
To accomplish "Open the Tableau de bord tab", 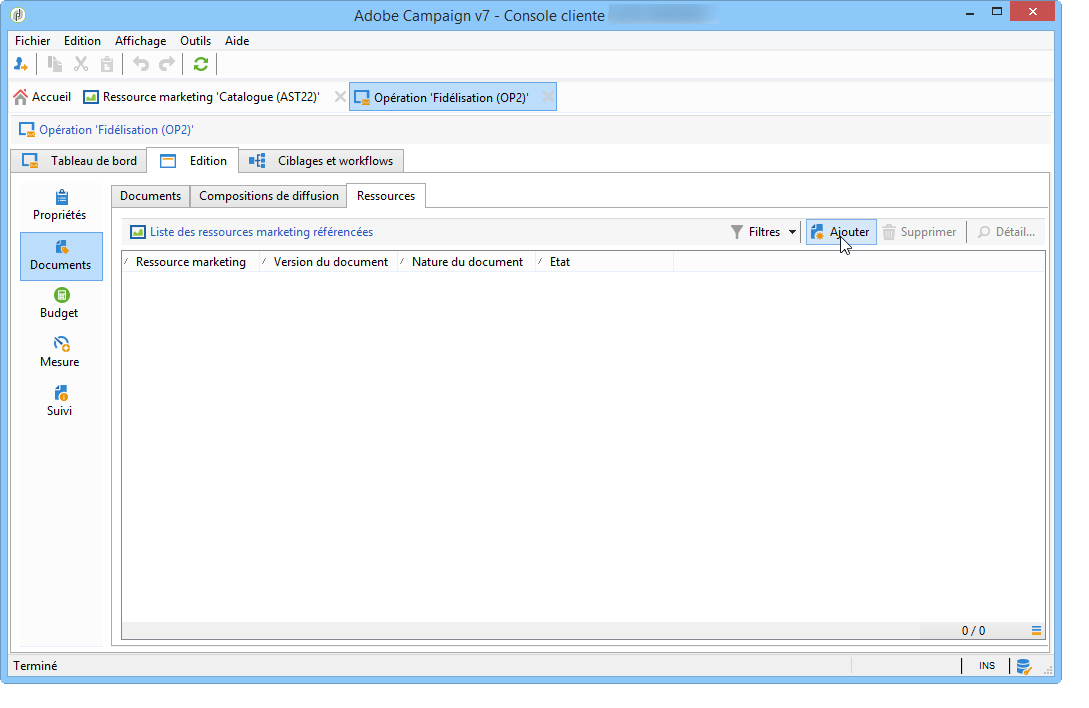I will click(x=79, y=161).
